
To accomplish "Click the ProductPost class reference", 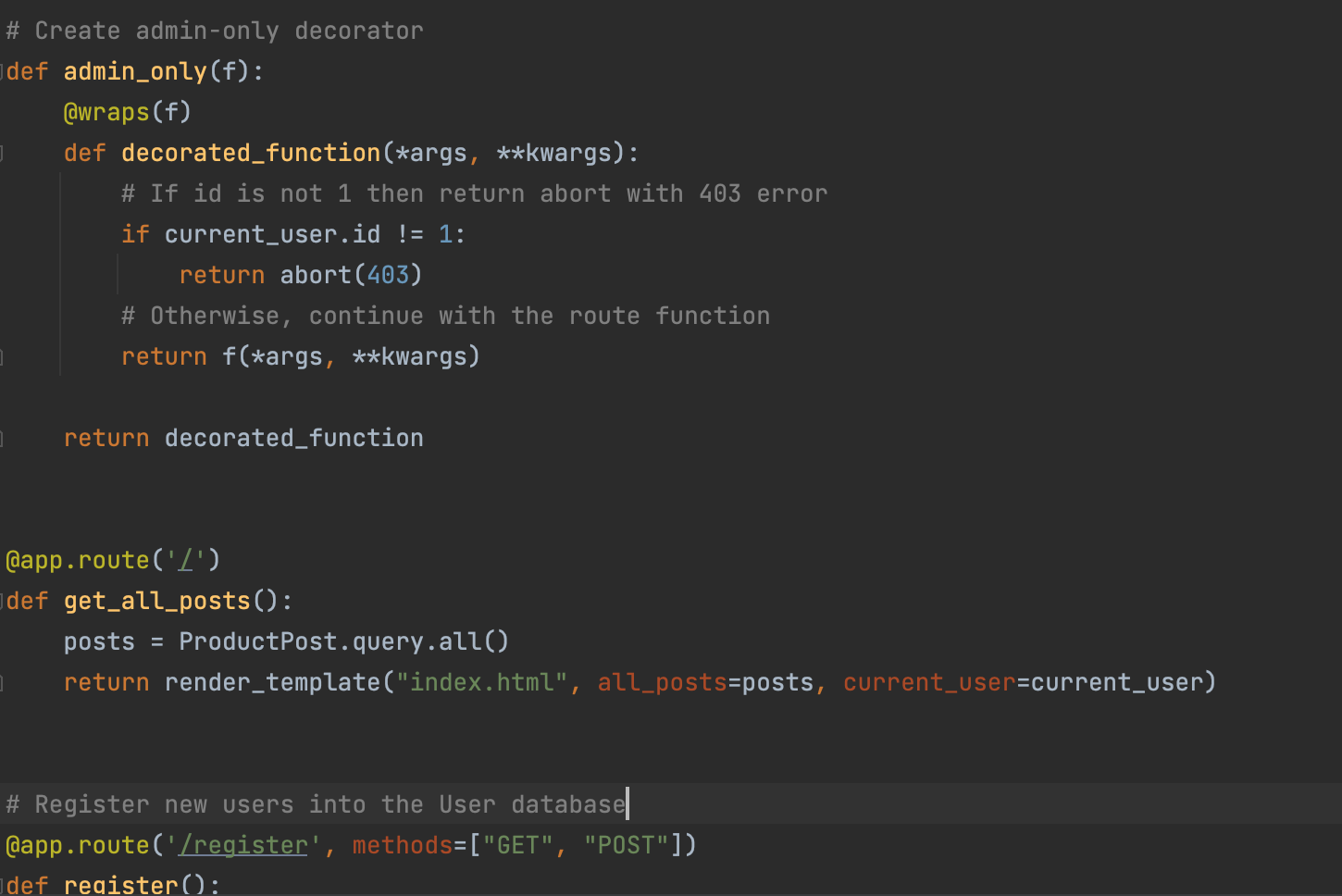I will coord(257,641).
